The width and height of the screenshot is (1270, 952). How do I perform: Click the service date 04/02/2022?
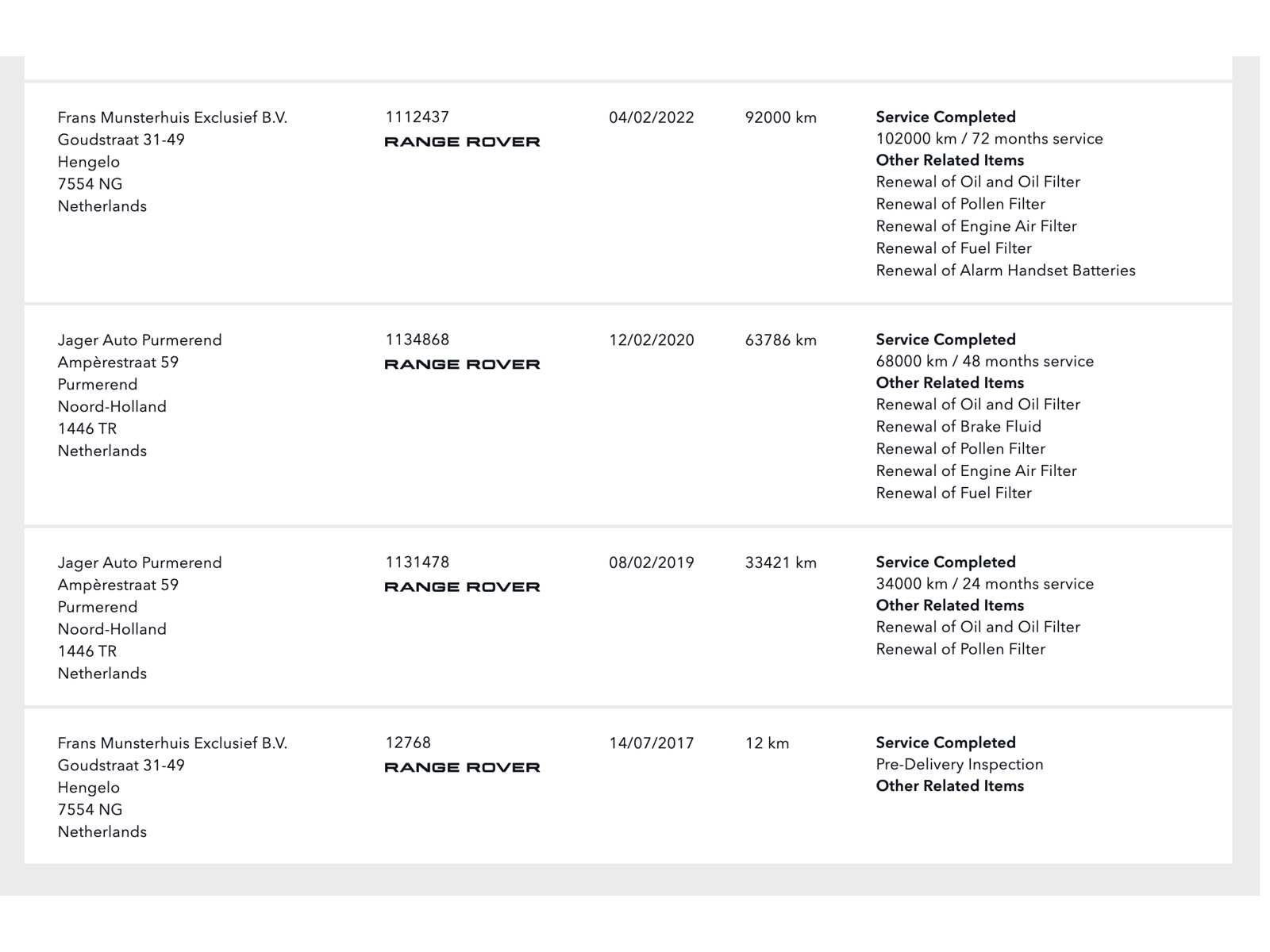[652, 117]
